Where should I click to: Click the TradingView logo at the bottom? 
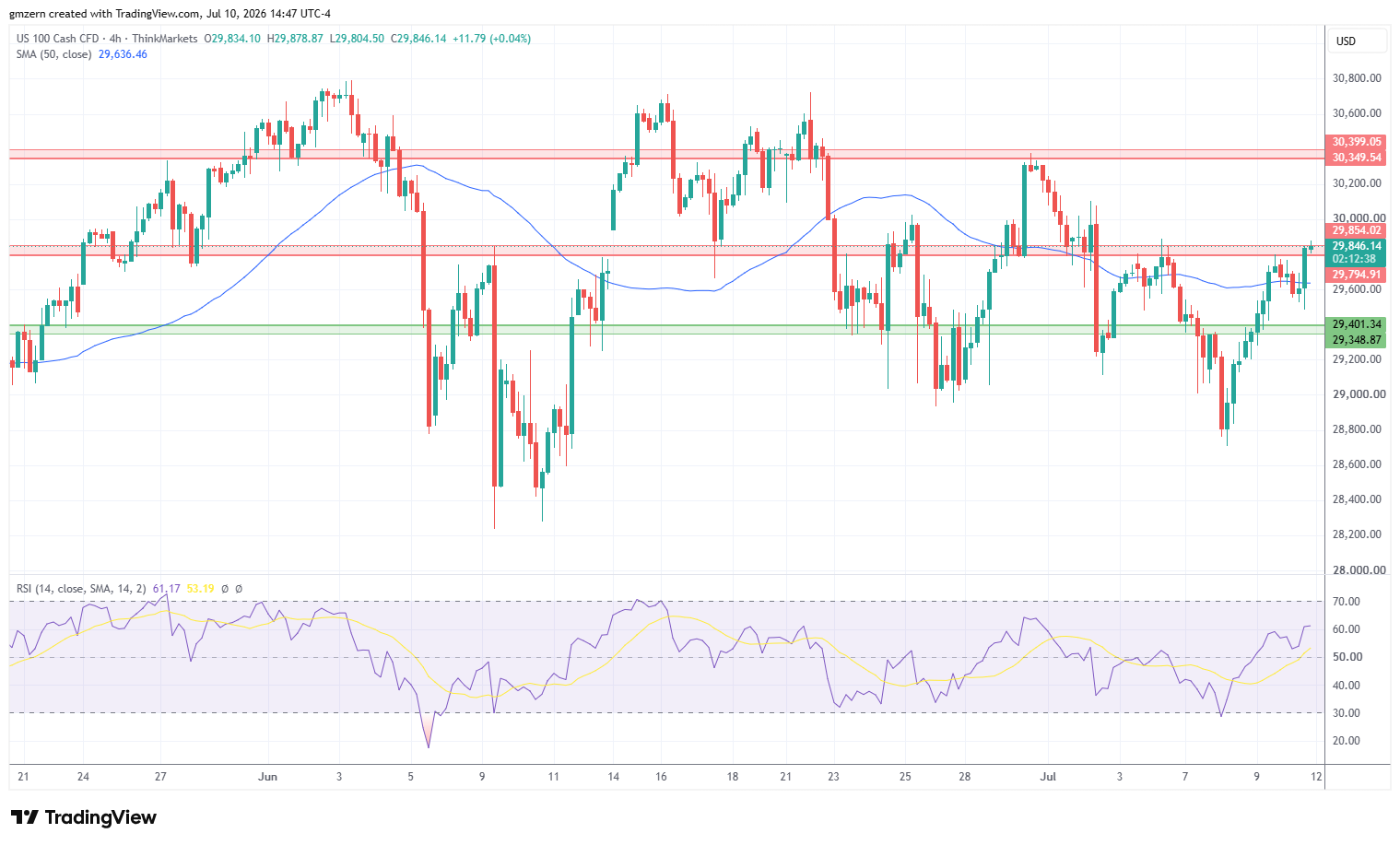click(x=84, y=817)
